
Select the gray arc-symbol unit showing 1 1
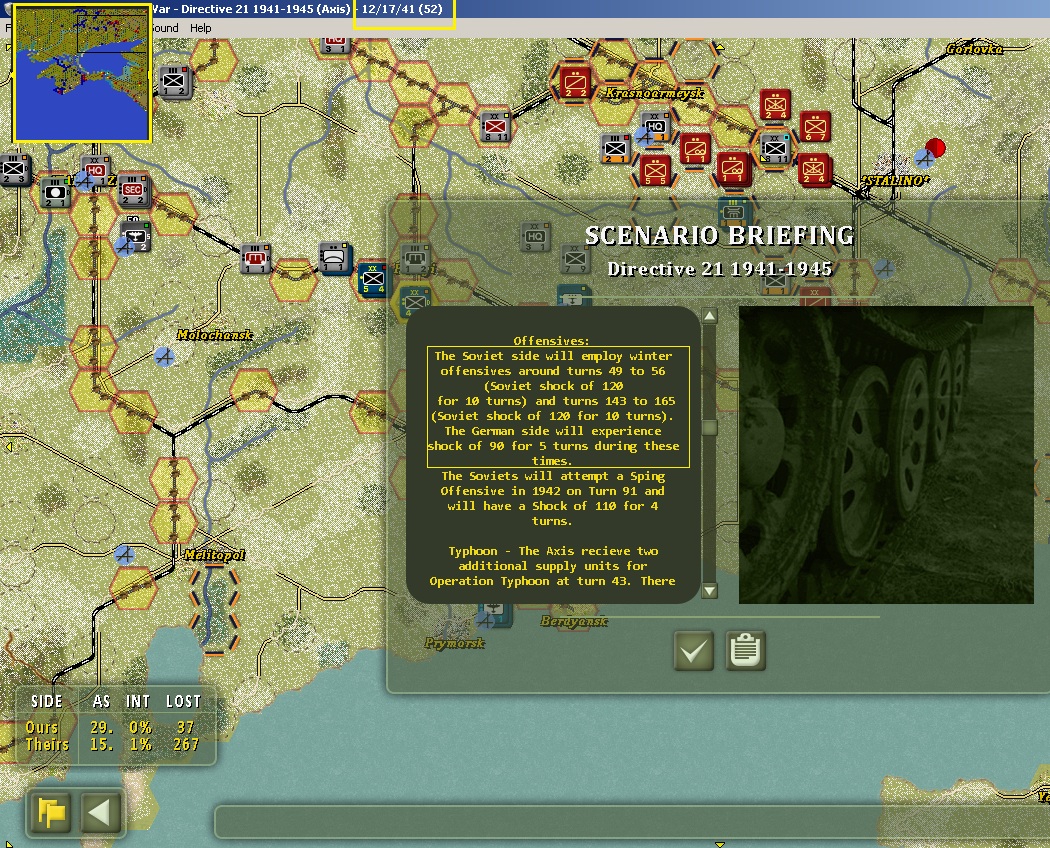coord(334,258)
